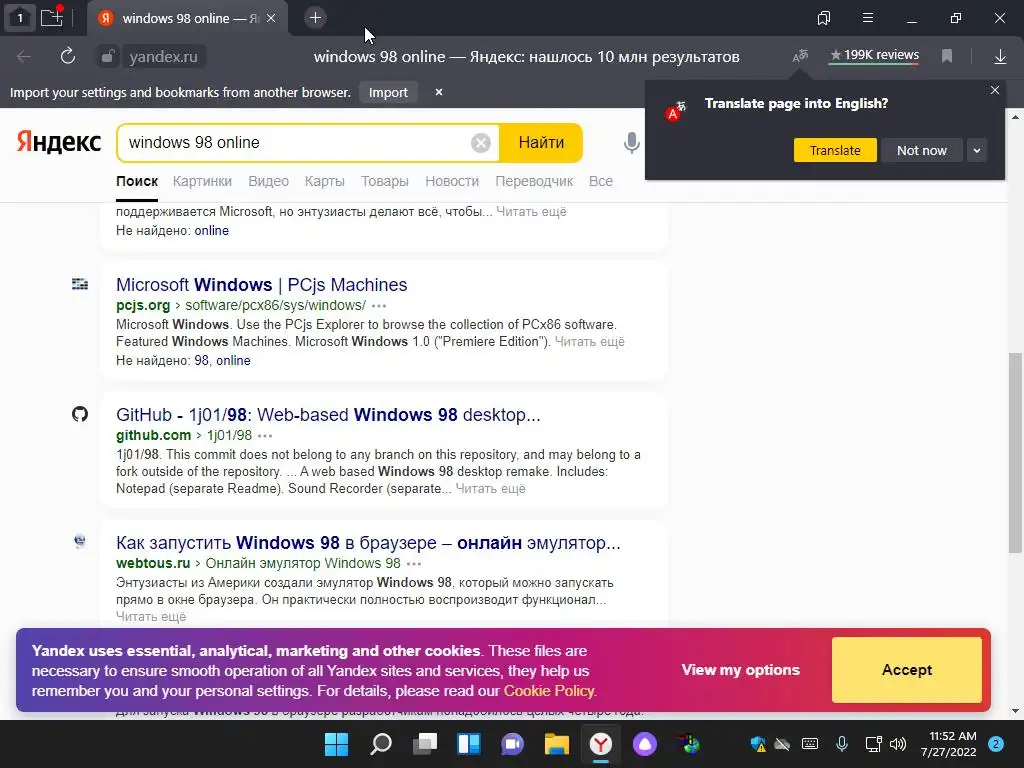1024x768 pixels.
Task: Reload the page
Action: coord(68,56)
